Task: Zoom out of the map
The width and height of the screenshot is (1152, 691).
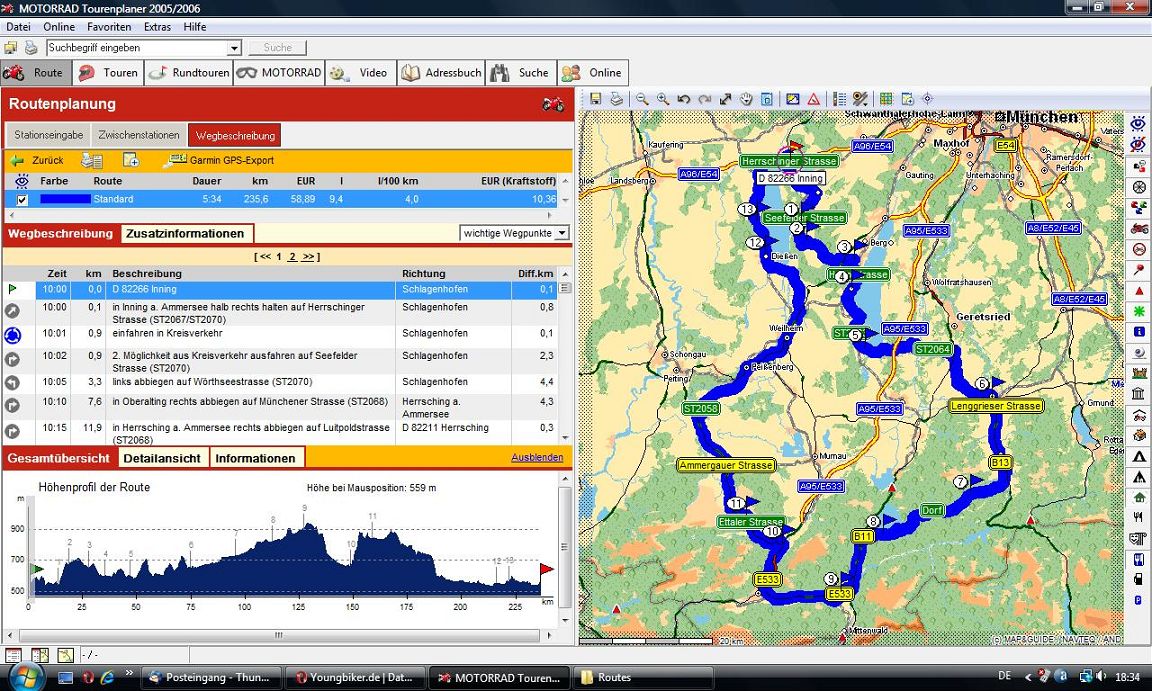Action: [642, 99]
